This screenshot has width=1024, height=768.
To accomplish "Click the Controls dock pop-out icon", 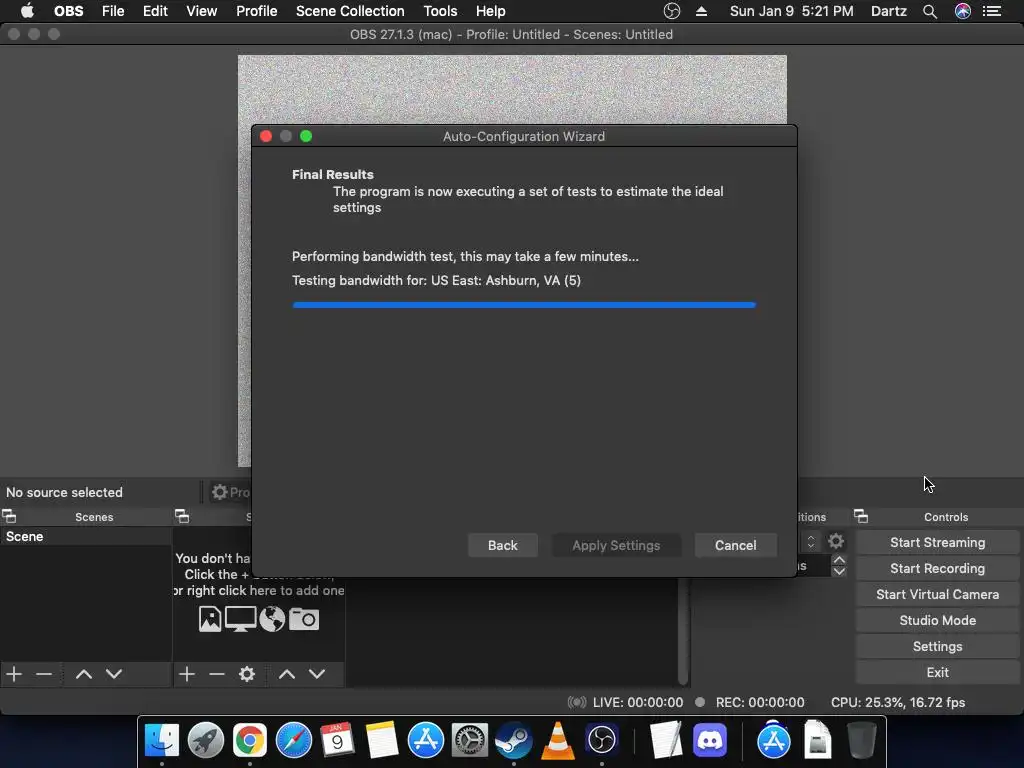I will 861,517.
